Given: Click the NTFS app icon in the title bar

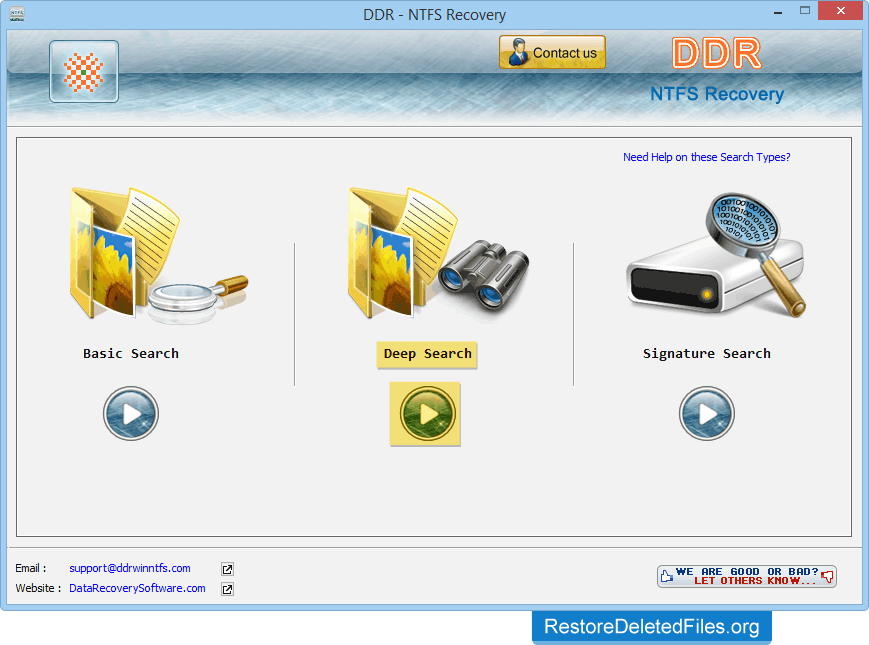Looking at the screenshot, I should (17, 14).
